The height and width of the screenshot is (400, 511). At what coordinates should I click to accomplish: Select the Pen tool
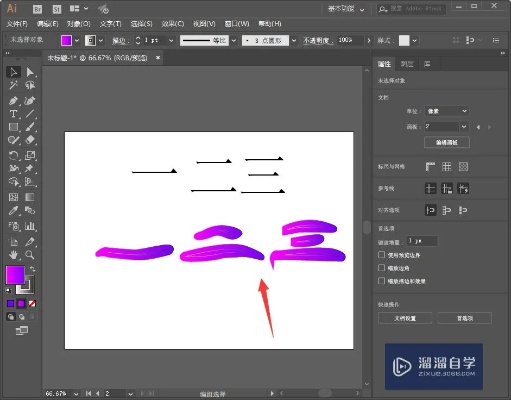tap(13, 100)
